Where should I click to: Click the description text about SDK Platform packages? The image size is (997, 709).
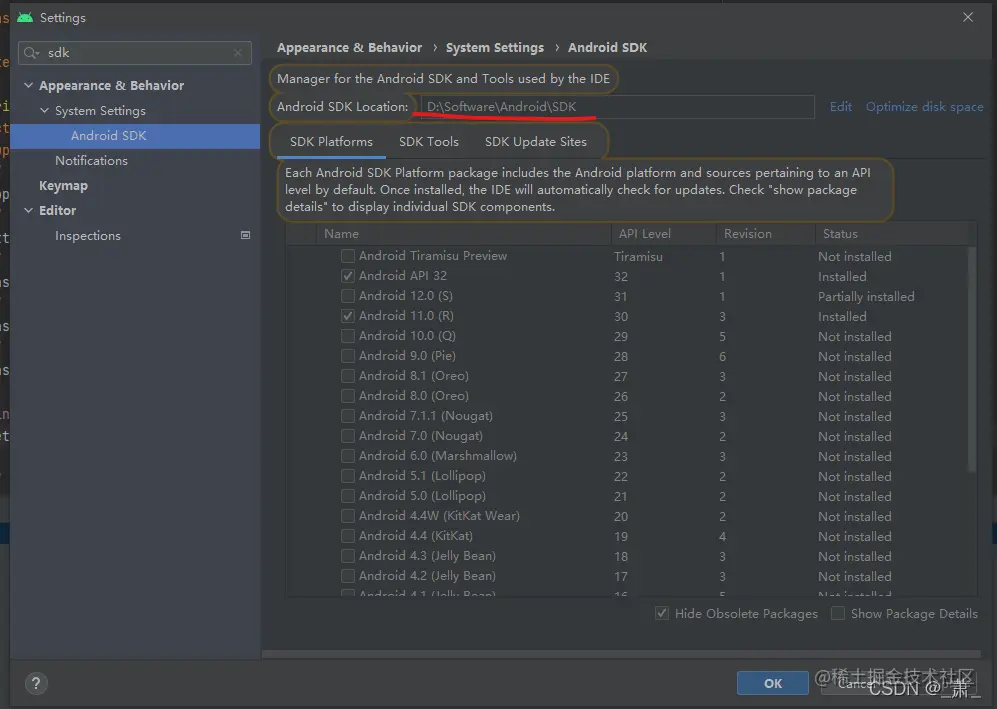(x=578, y=189)
